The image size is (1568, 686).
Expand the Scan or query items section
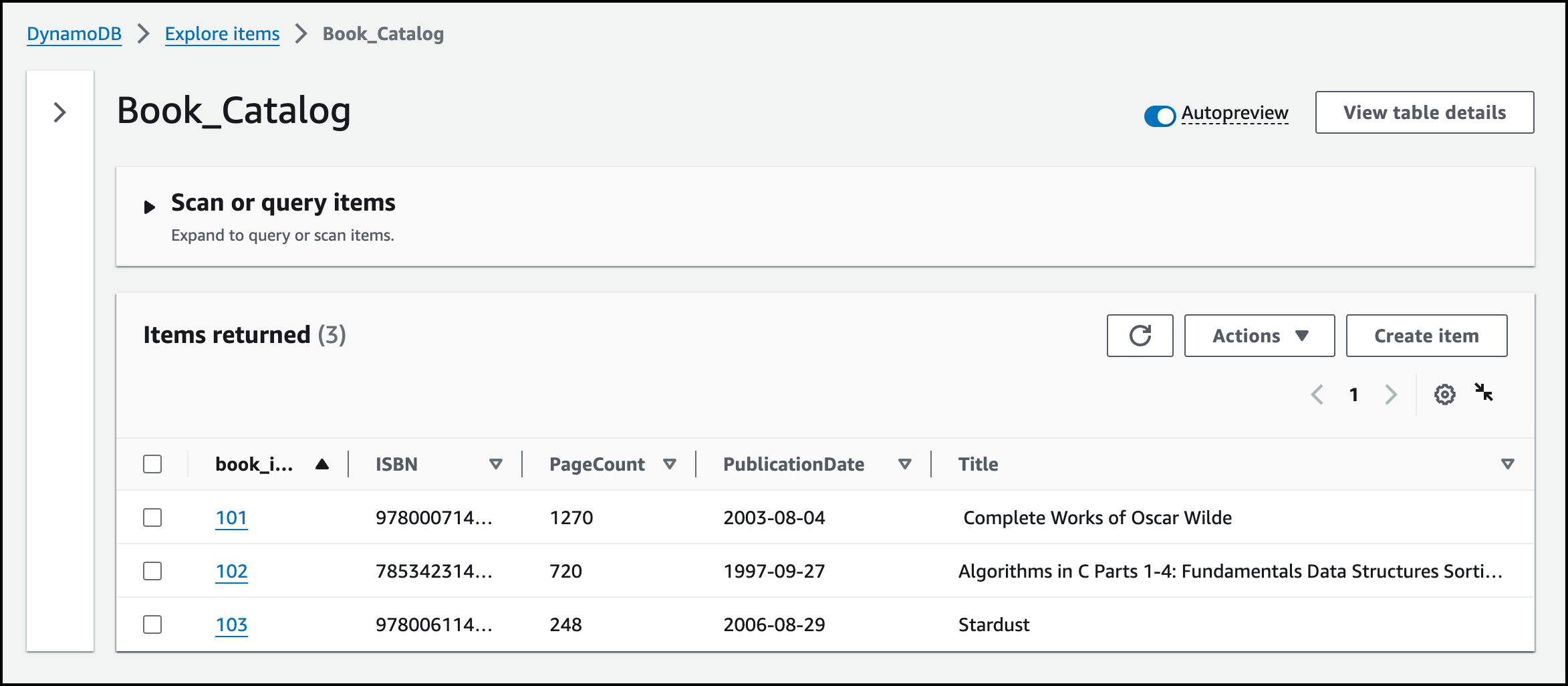tap(150, 207)
